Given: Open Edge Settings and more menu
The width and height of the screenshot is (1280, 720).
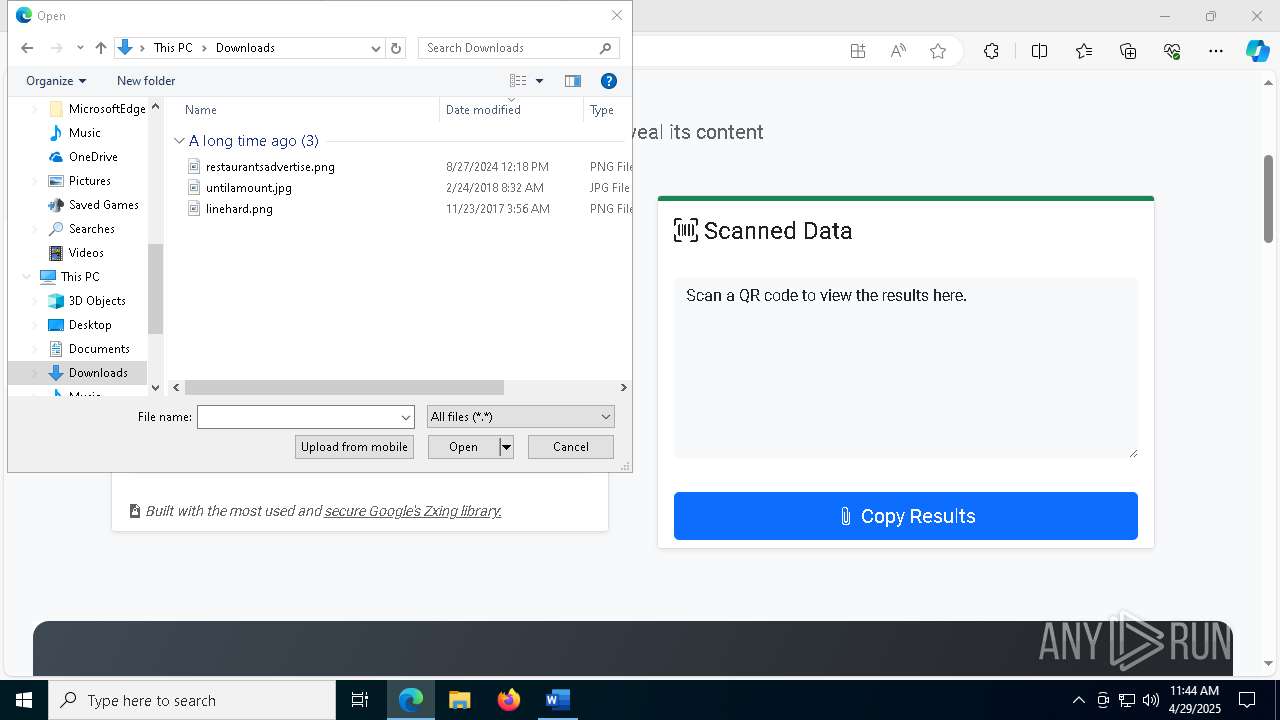Looking at the screenshot, I should point(1216,51).
